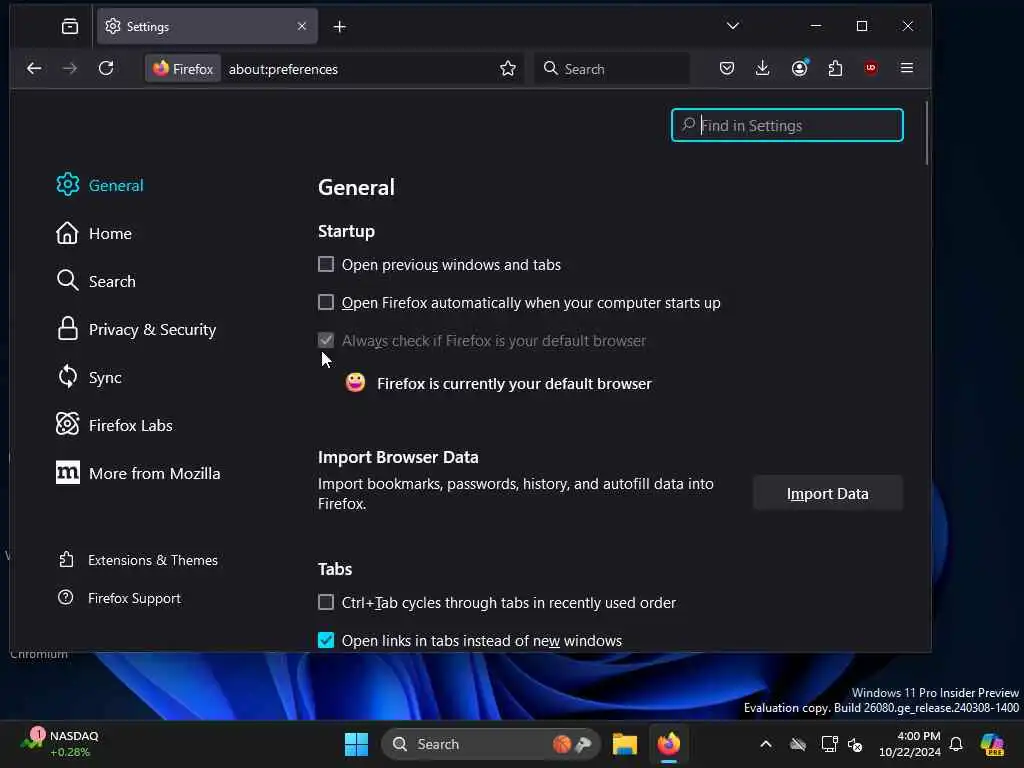Select the General settings category

(x=100, y=185)
